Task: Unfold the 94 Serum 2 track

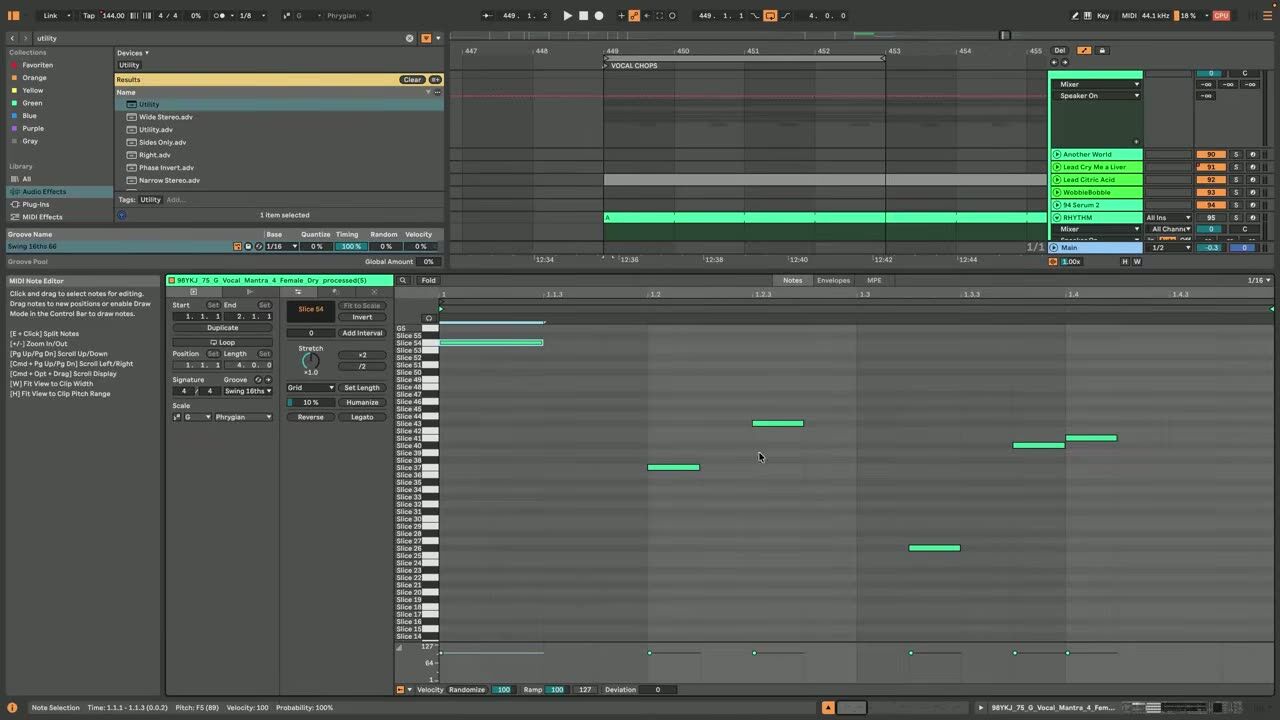Action: tap(1056, 205)
